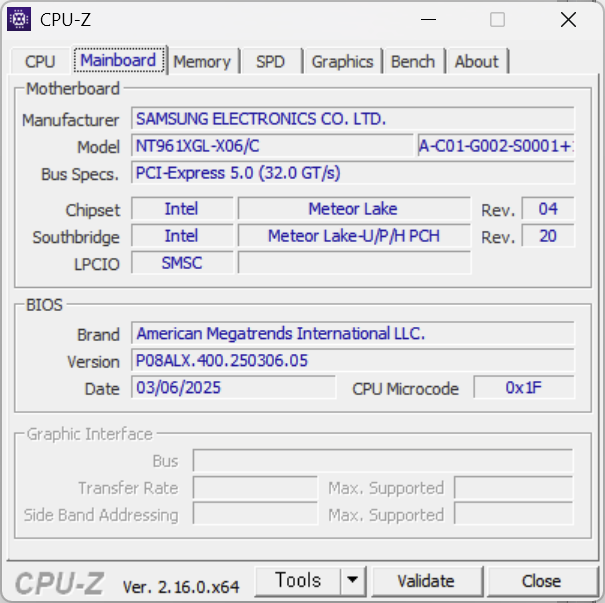Click the Manufacturer label
605x603 pixels.
71,120
